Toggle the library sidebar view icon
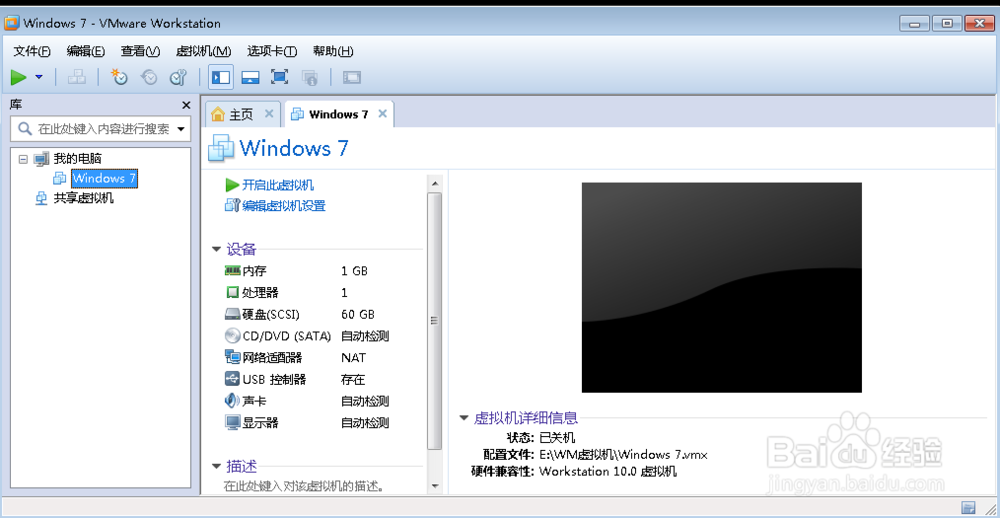The height and width of the screenshot is (518, 1000). 221,77
